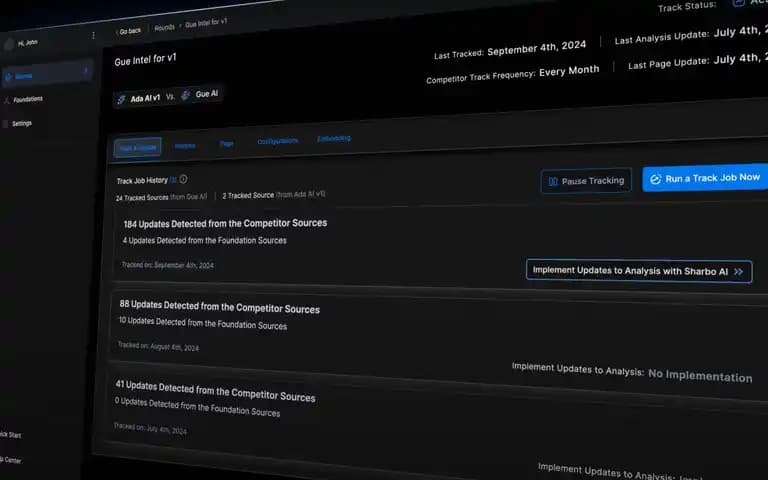
Task: Click Run a Track Job Now
Action: point(705,178)
